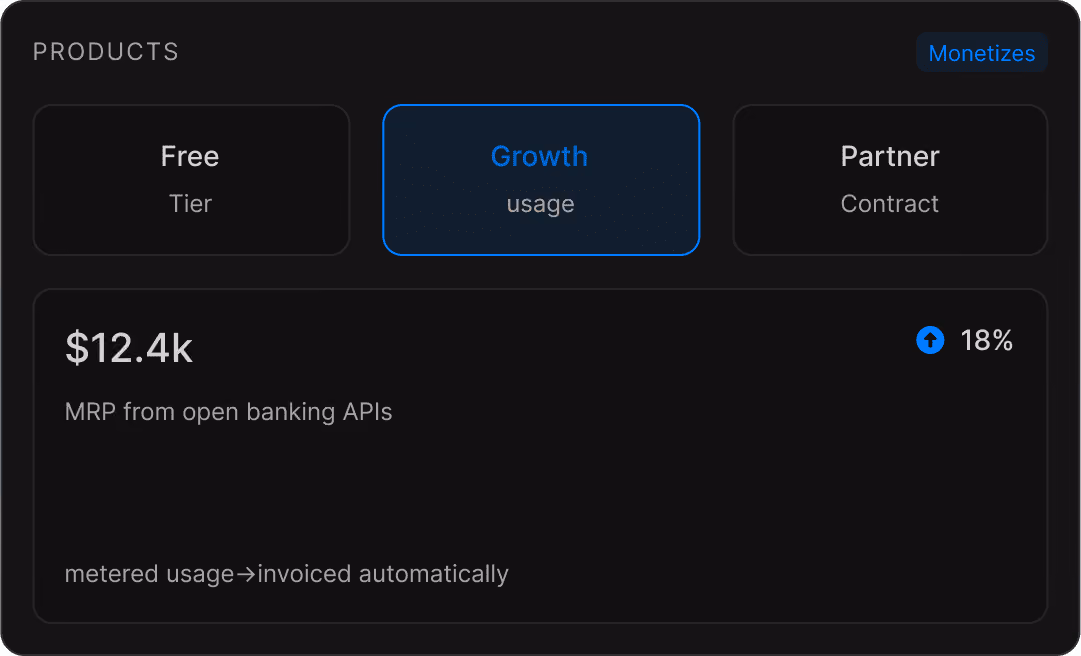Click the metered usage label text

150,574
